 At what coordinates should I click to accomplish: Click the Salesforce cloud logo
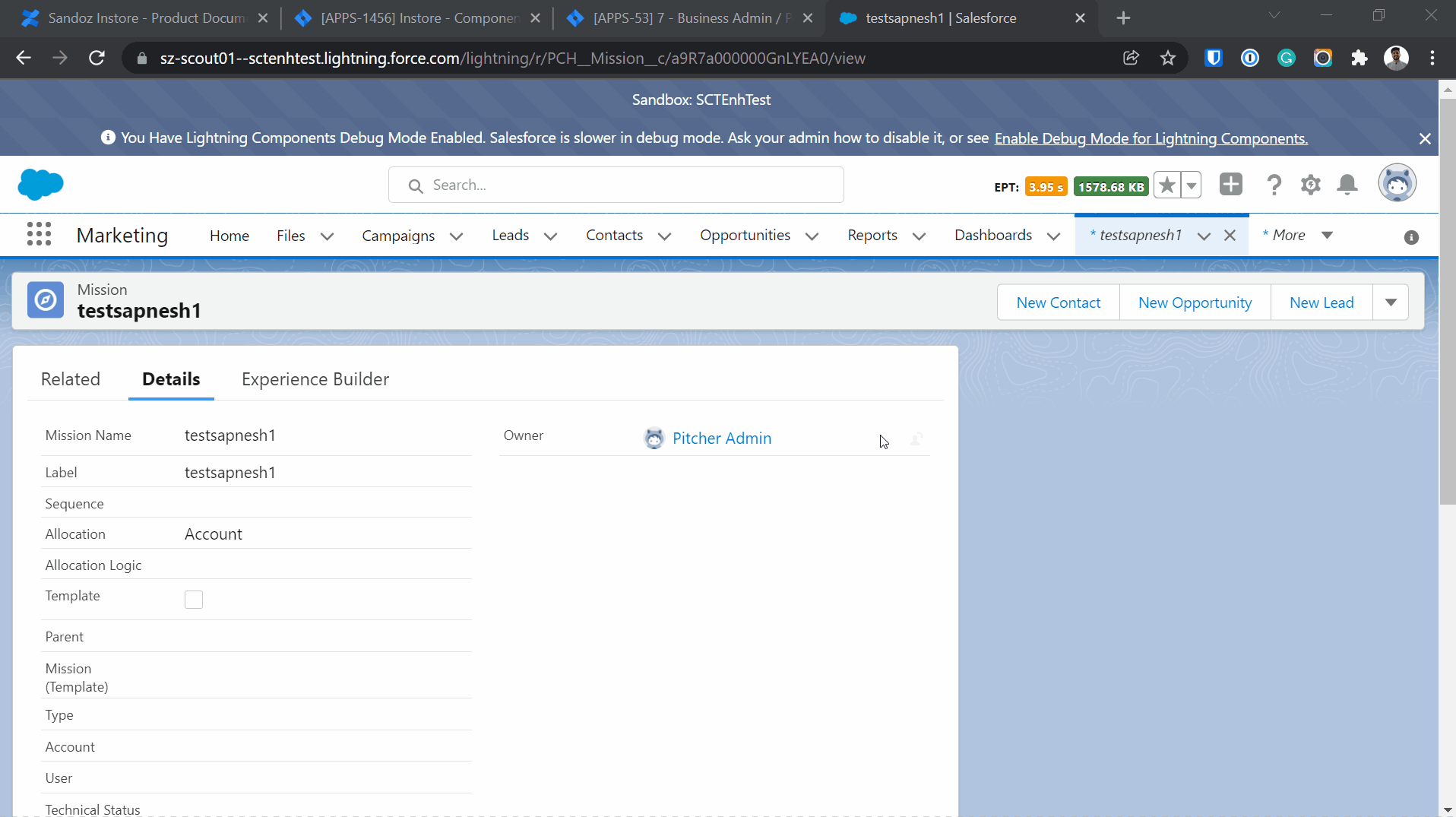point(40,185)
